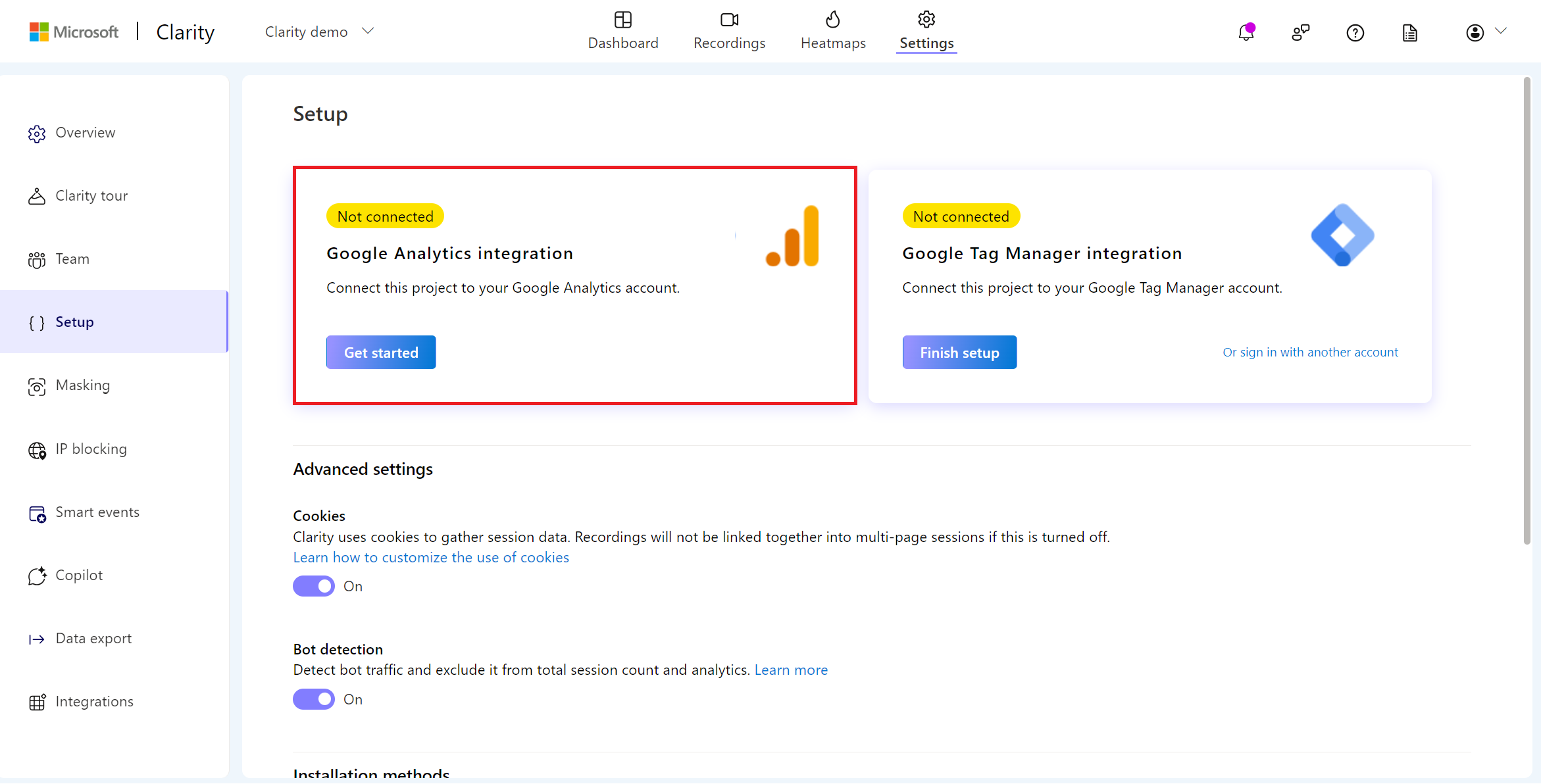Click Learn how to customize cookies link

pyautogui.click(x=431, y=557)
